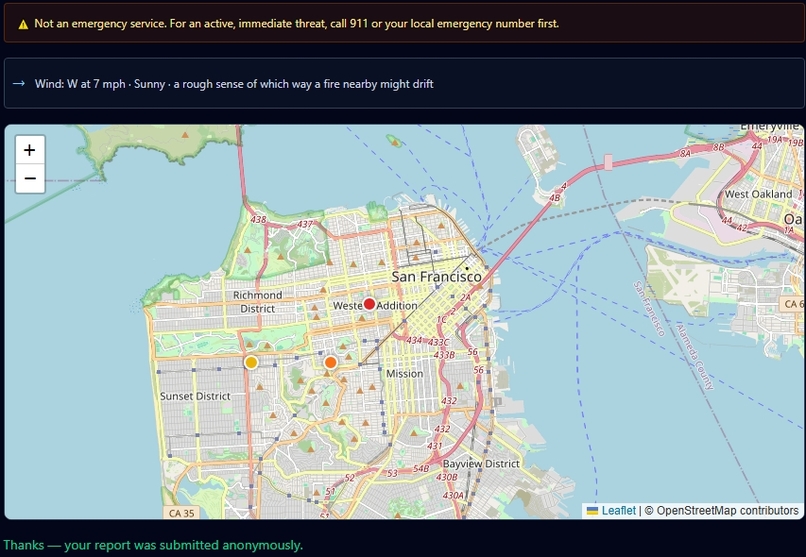
Task: Select the yellow report marker on the map
Action: 251,362
